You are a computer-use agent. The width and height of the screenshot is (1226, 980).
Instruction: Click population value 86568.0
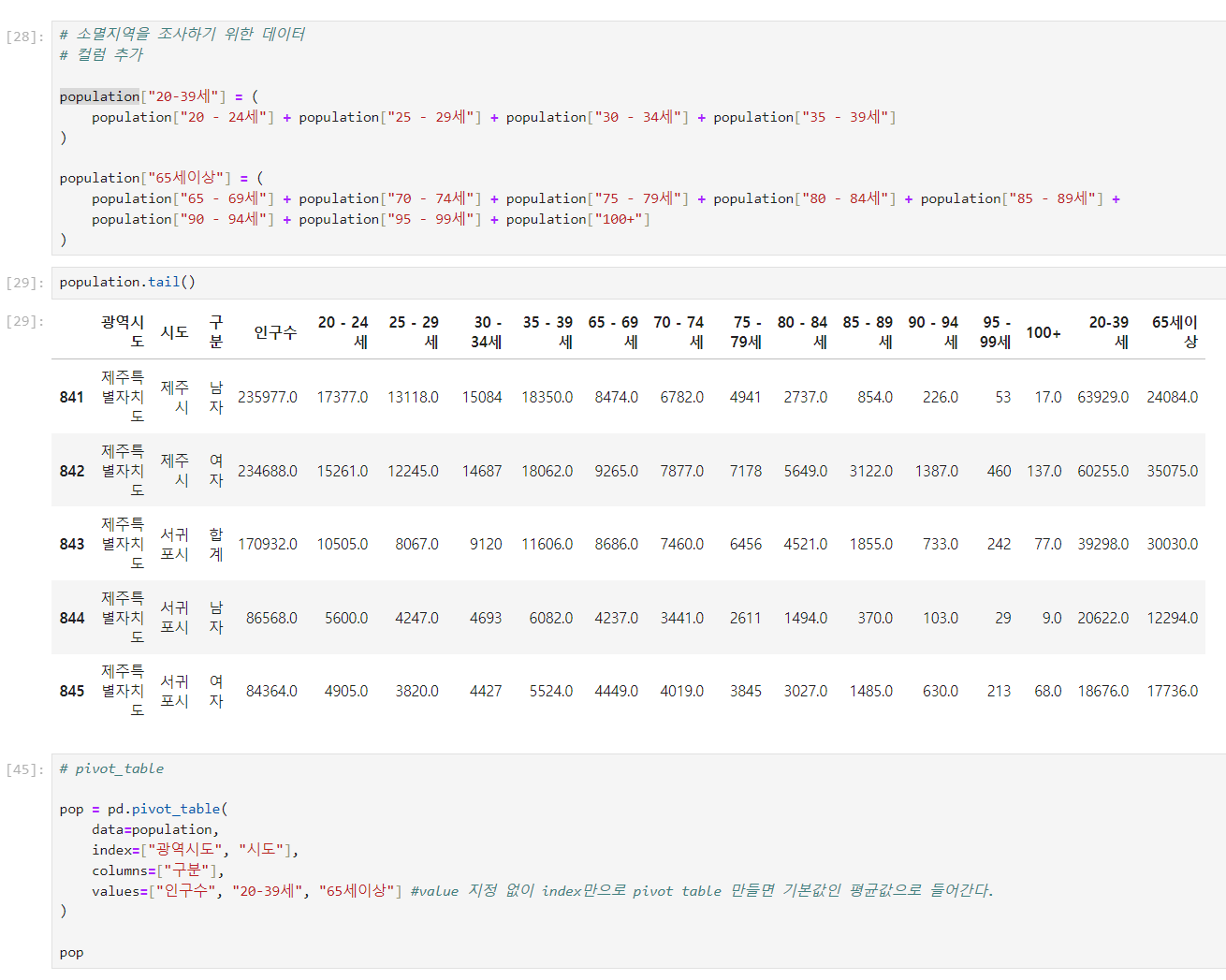[271, 618]
